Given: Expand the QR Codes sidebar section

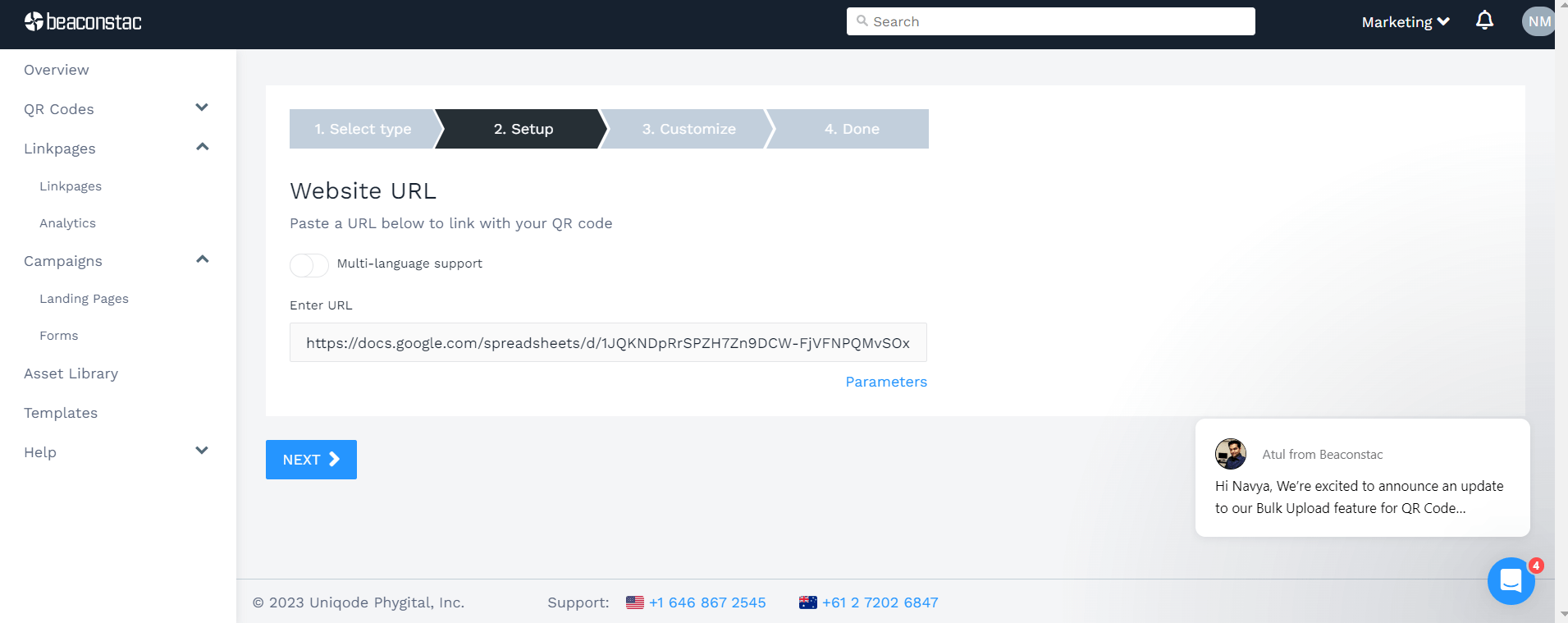Looking at the screenshot, I should pyautogui.click(x=202, y=108).
